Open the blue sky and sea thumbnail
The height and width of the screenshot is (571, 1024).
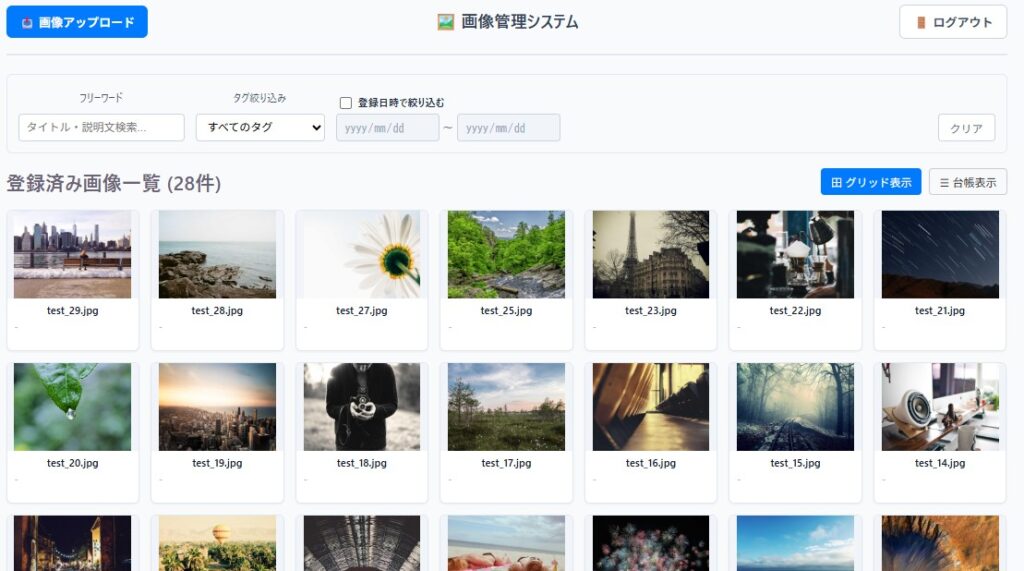pyautogui.click(x=795, y=543)
